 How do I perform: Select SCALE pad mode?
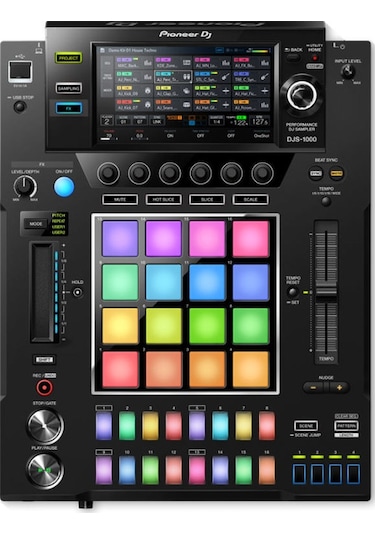(250, 199)
